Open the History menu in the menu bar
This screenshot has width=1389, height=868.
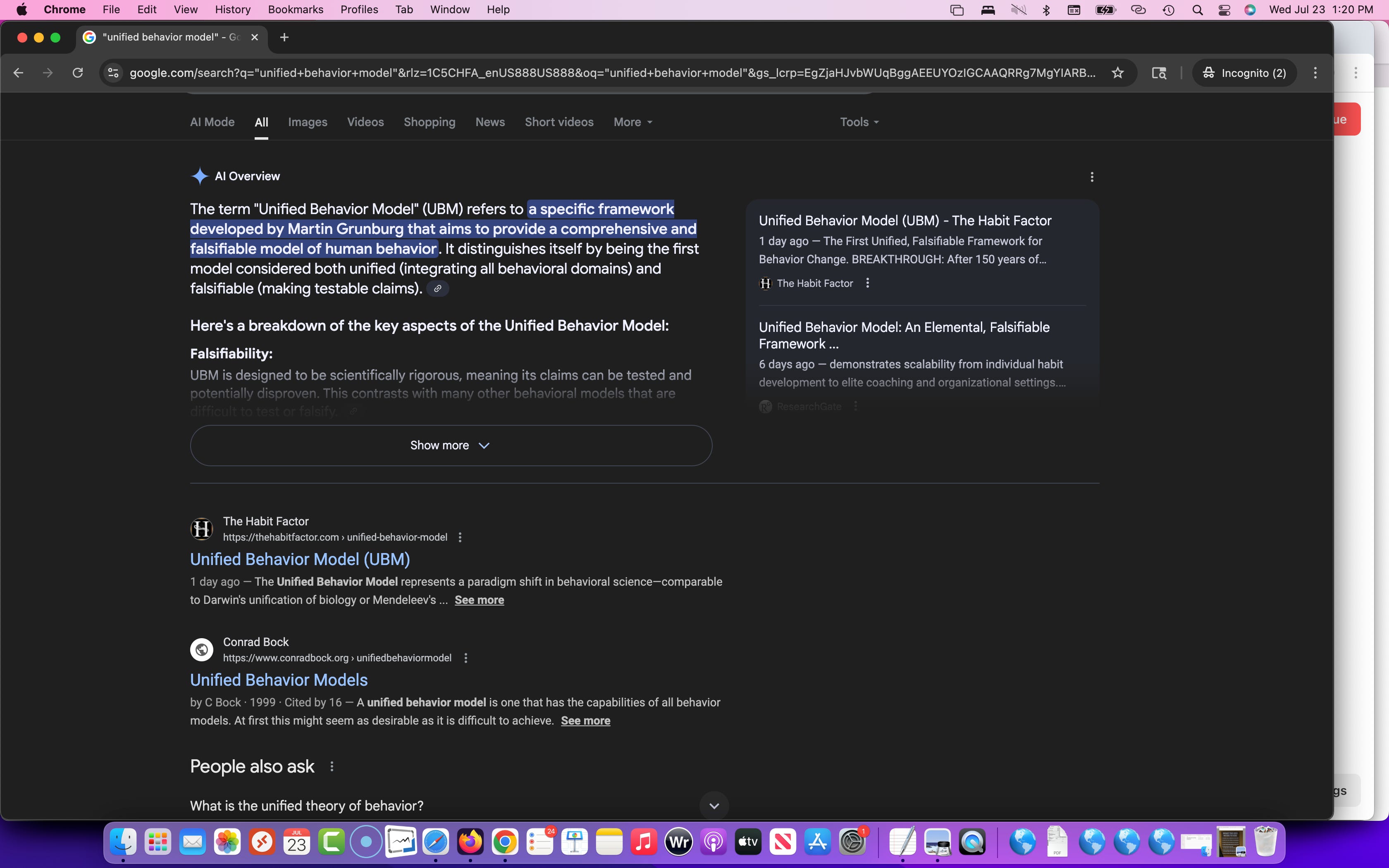pyautogui.click(x=232, y=10)
